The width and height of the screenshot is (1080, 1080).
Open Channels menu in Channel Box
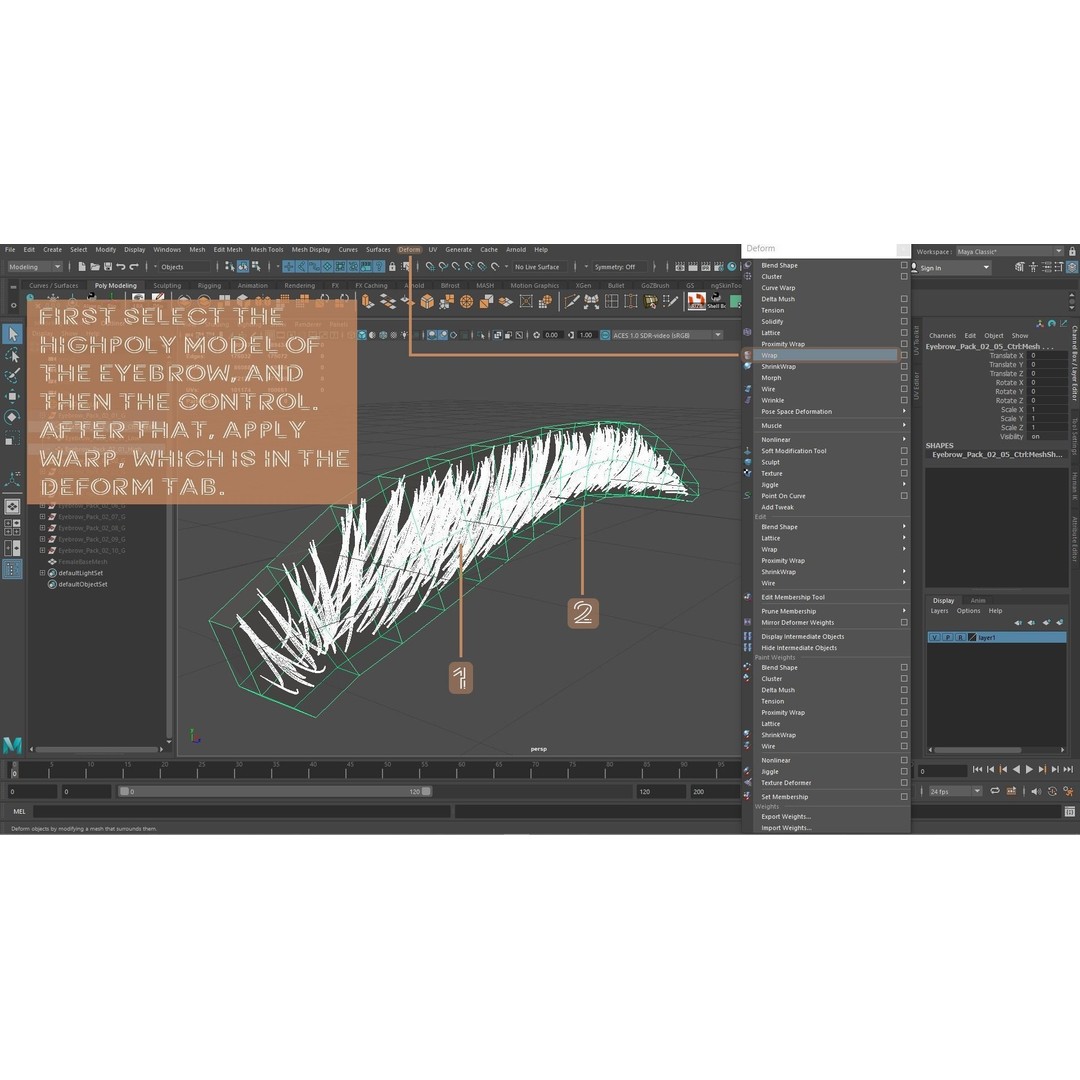942,335
